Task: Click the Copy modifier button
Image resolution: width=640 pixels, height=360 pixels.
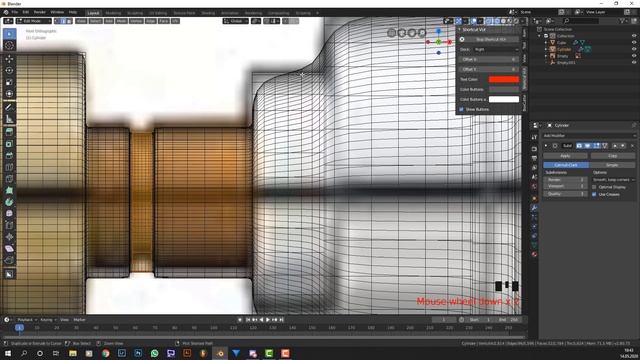Action: coord(612,156)
